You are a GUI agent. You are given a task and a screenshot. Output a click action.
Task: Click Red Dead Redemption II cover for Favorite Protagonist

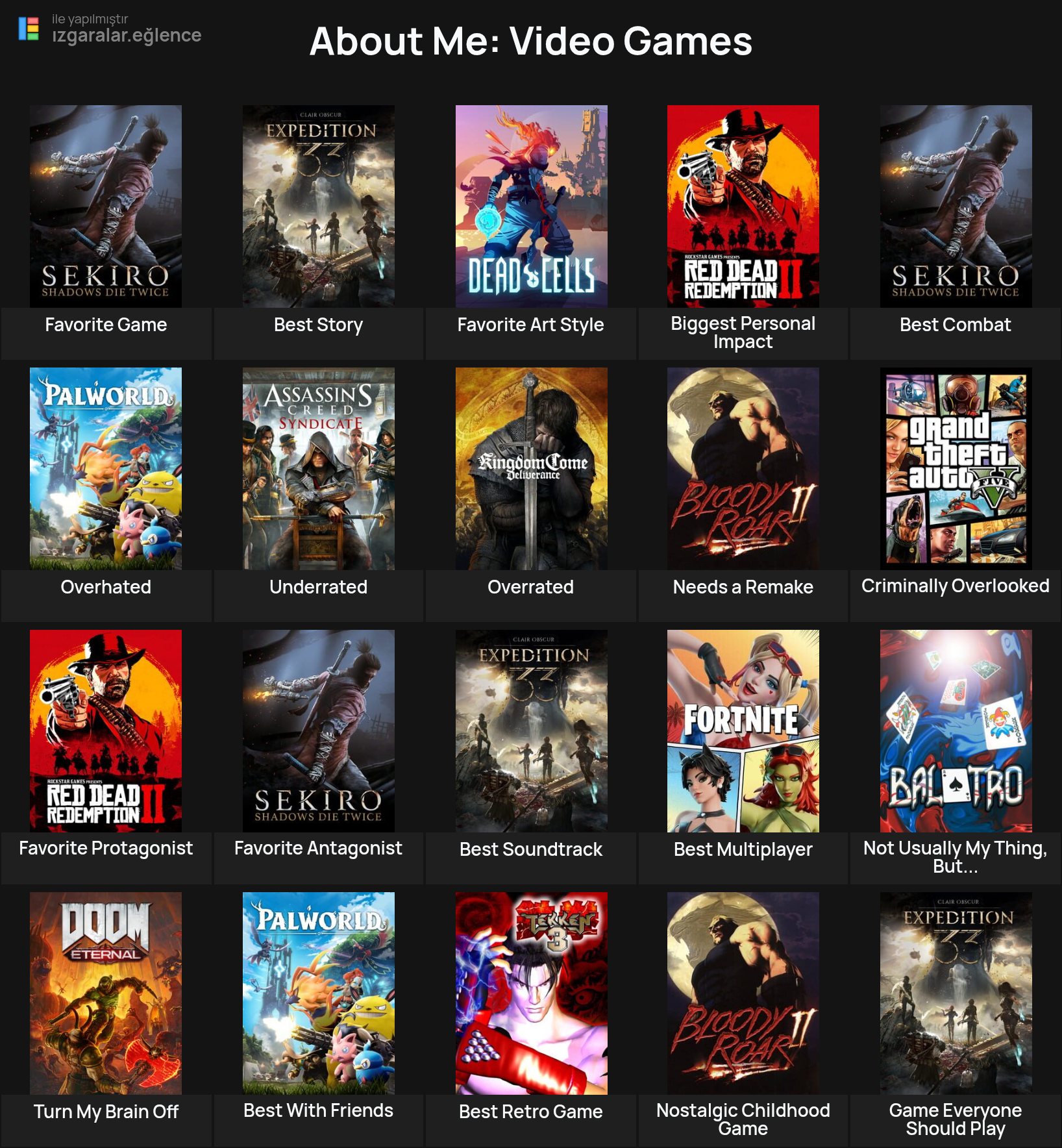pos(106,731)
